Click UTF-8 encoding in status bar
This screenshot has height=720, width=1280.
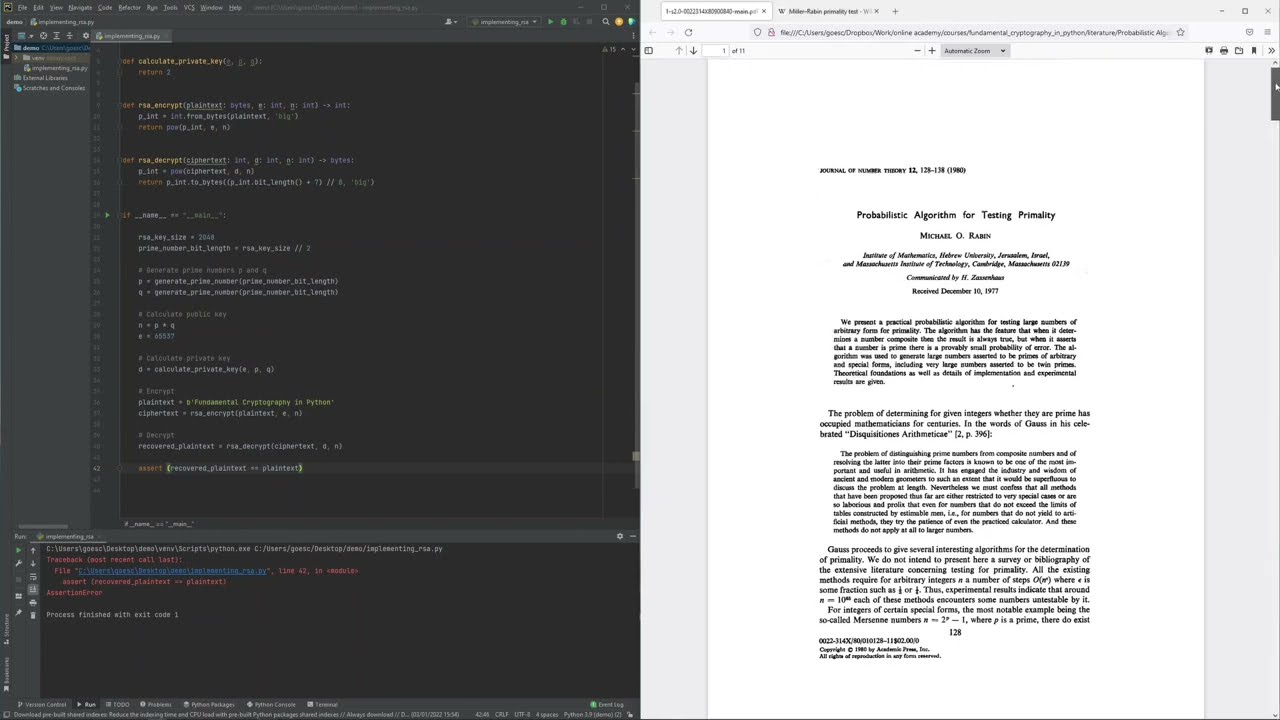tap(522, 714)
